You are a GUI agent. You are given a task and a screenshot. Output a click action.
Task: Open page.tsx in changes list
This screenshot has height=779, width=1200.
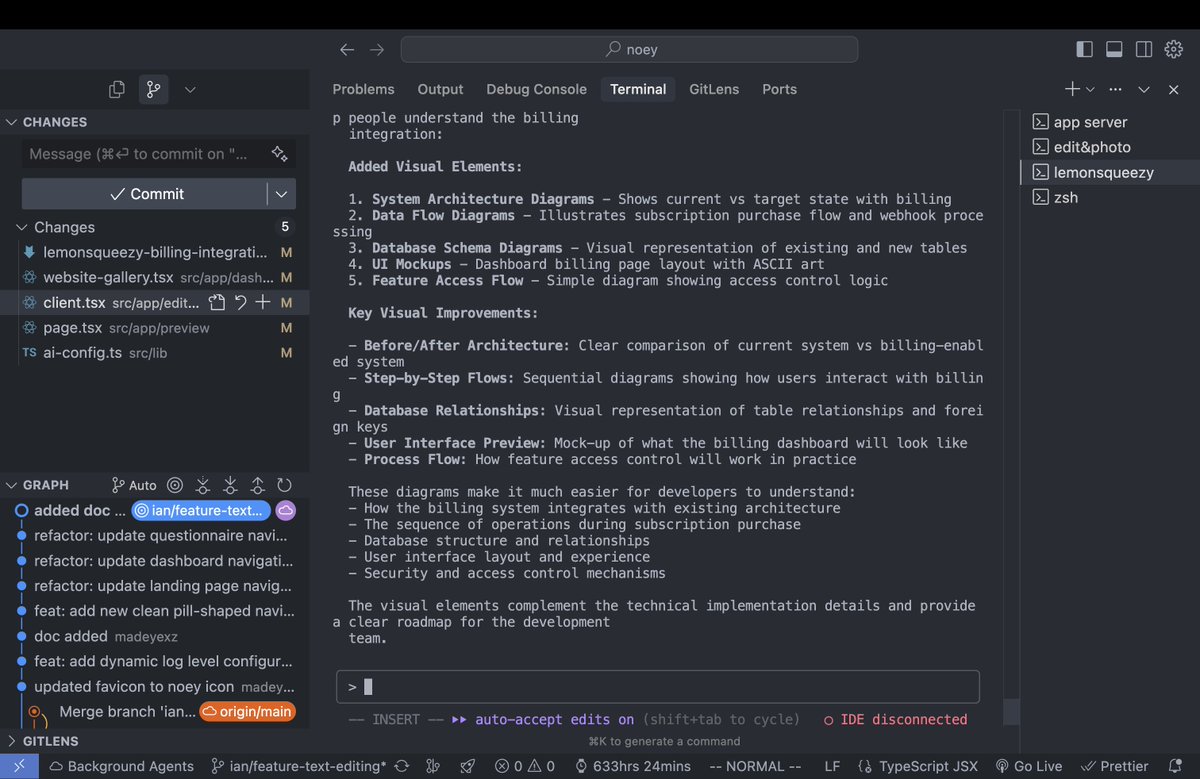pyautogui.click(x=125, y=327)
